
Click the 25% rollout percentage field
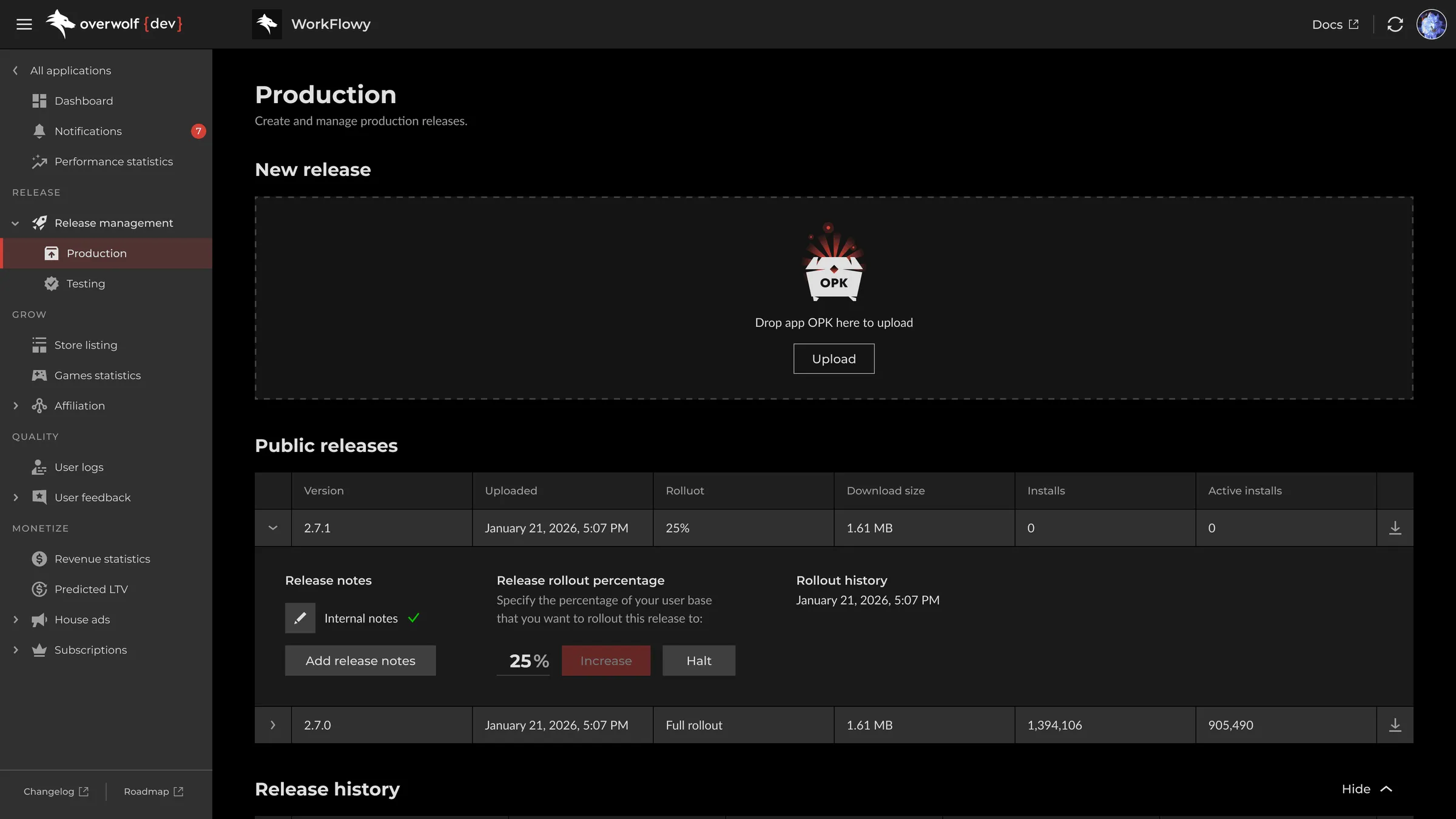(x=523, y=661)
